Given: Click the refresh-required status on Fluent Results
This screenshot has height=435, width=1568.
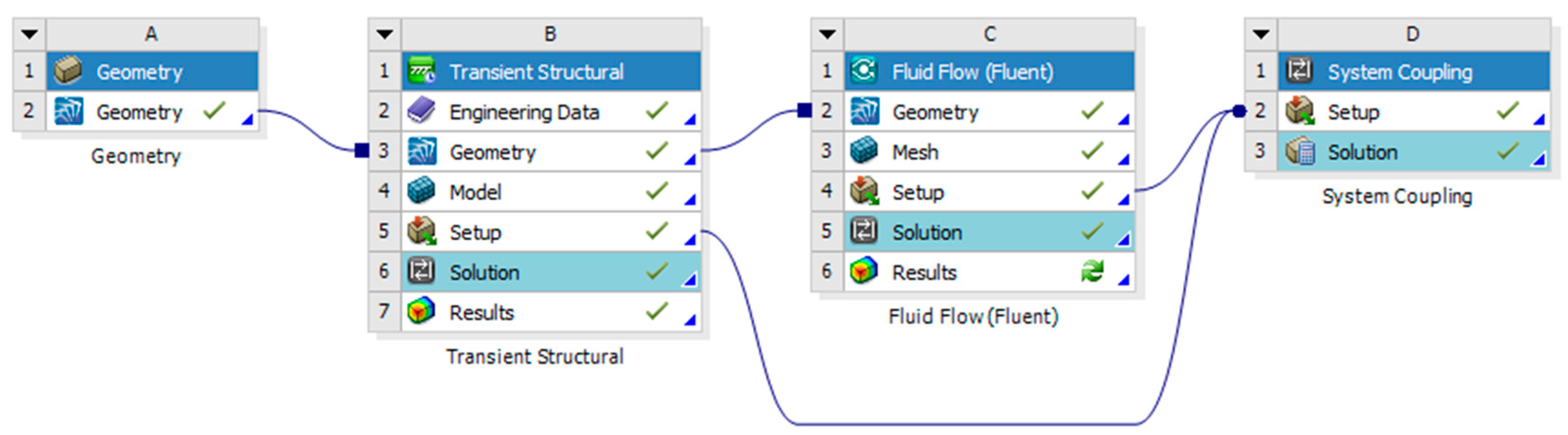Looking at the screenshot, I should click(1092, 271).
